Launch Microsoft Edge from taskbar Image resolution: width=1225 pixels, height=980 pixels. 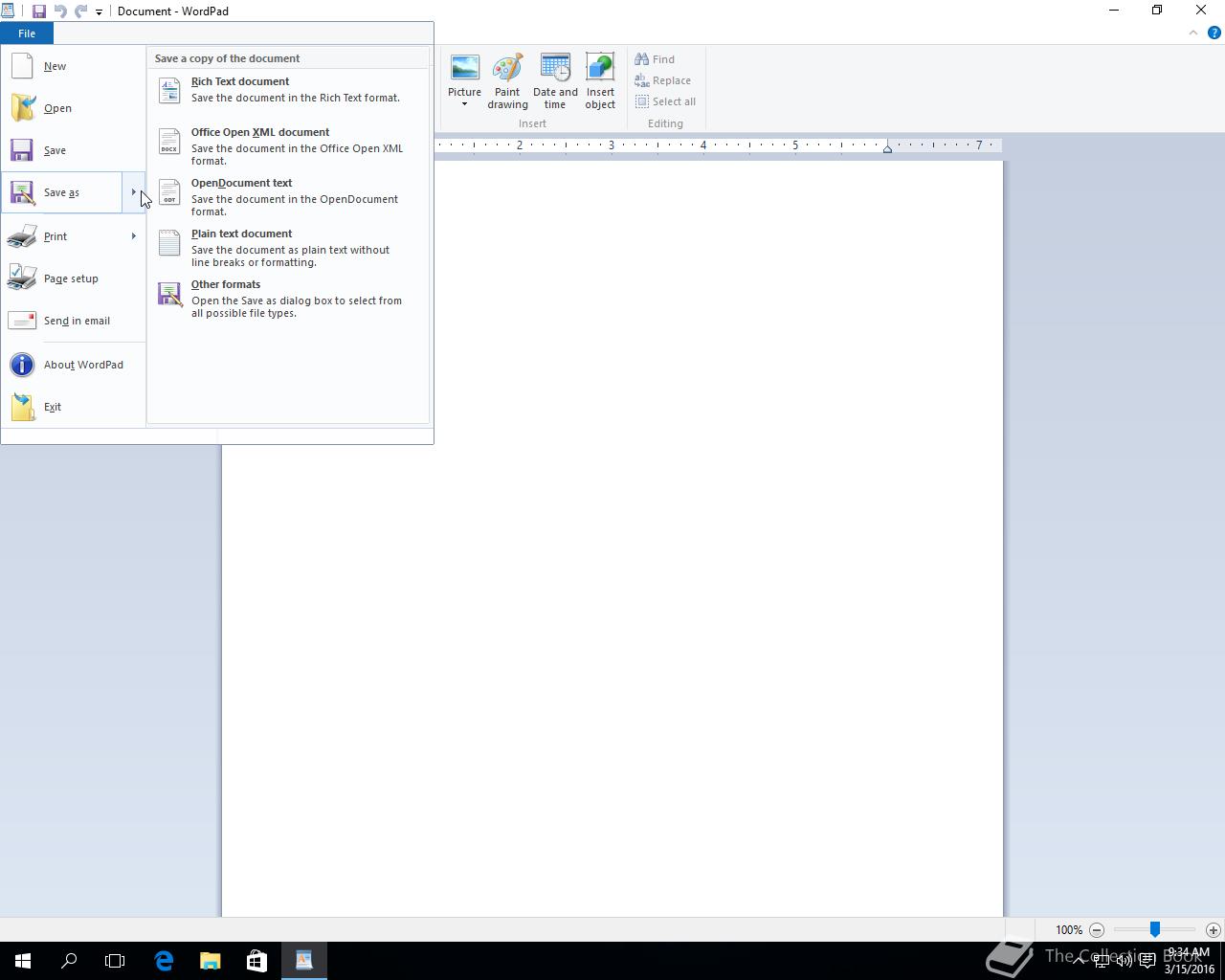(164, 961)
